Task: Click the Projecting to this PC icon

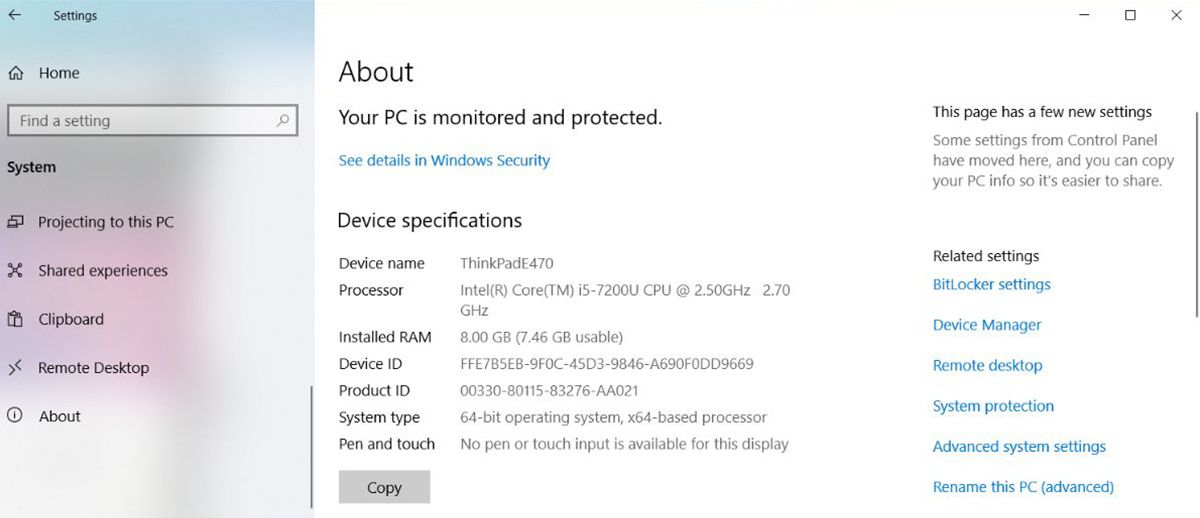Action: [15, 222]
